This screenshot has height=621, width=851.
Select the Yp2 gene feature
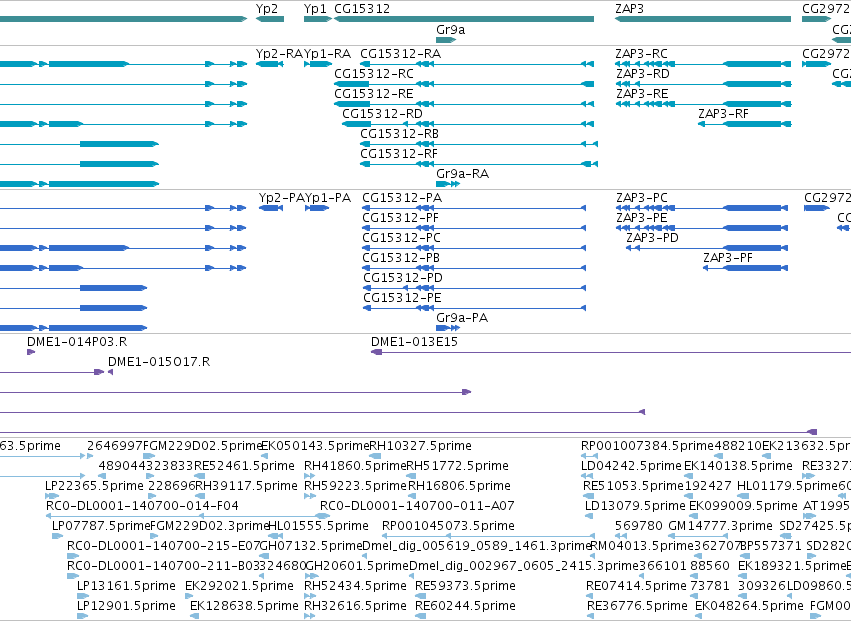coord(270,19)
